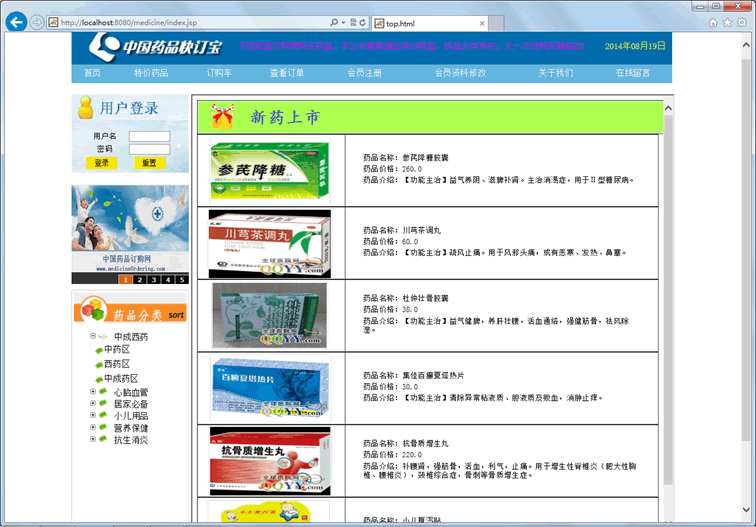Select banner slide number 3
Image resolution: width=756 pixels, height=527 pixels.
tap(154, 280)
